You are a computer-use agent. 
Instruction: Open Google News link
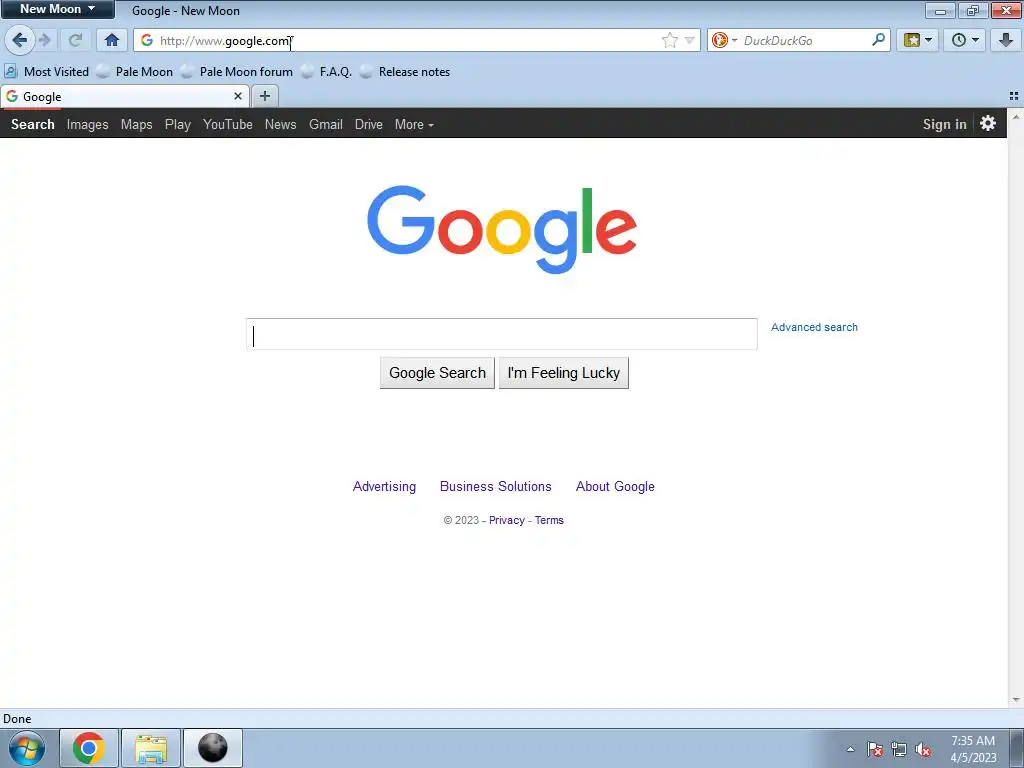pyautogui.click(x=280, y=124)
